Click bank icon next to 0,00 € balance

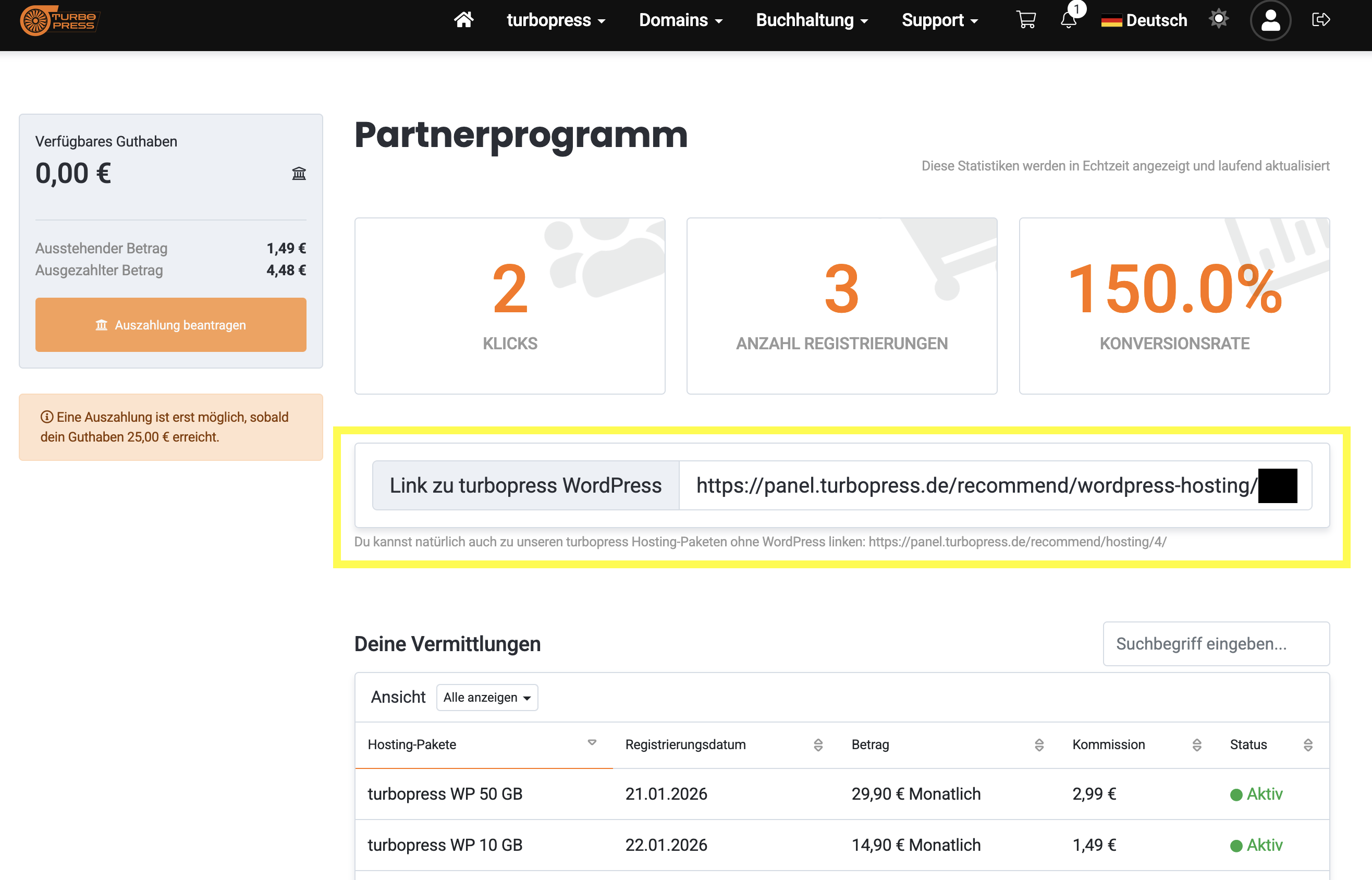(x=299, y=173)
